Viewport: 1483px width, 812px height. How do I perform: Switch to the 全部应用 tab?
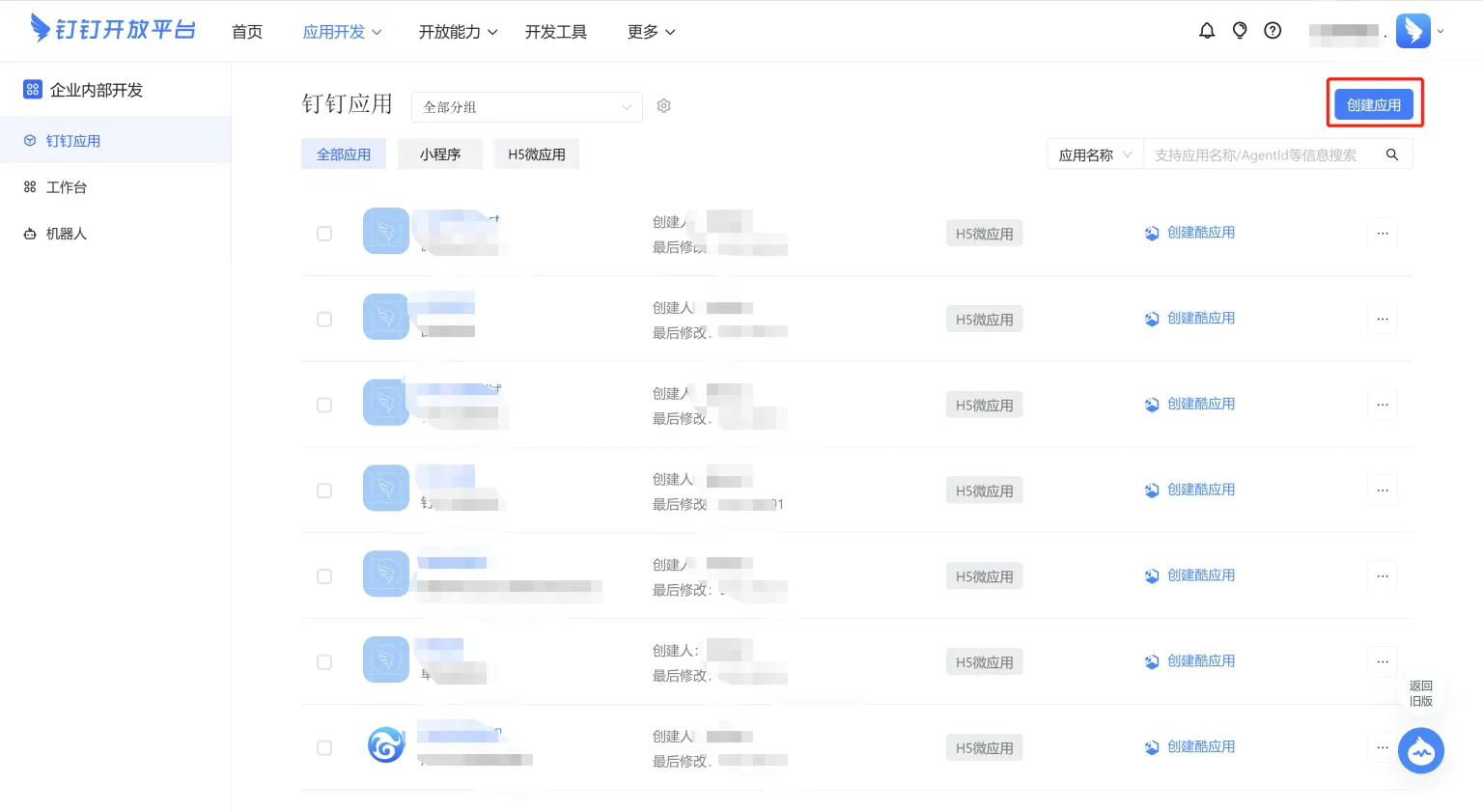pyautogui.click(x=344, y=154)
